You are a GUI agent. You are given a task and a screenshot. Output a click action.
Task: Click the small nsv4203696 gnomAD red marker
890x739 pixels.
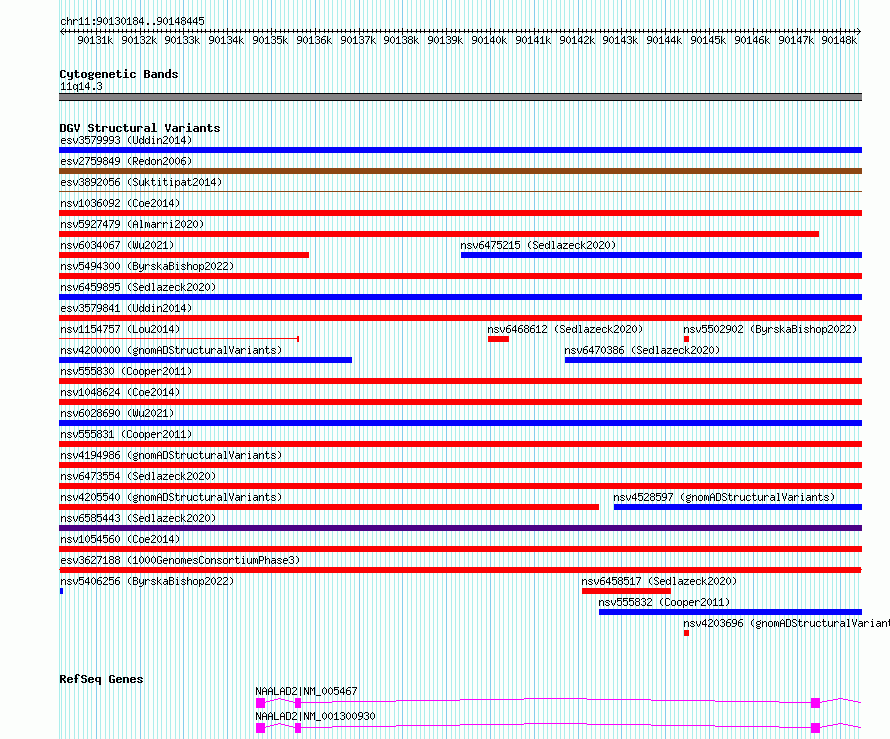click(686, 633)
